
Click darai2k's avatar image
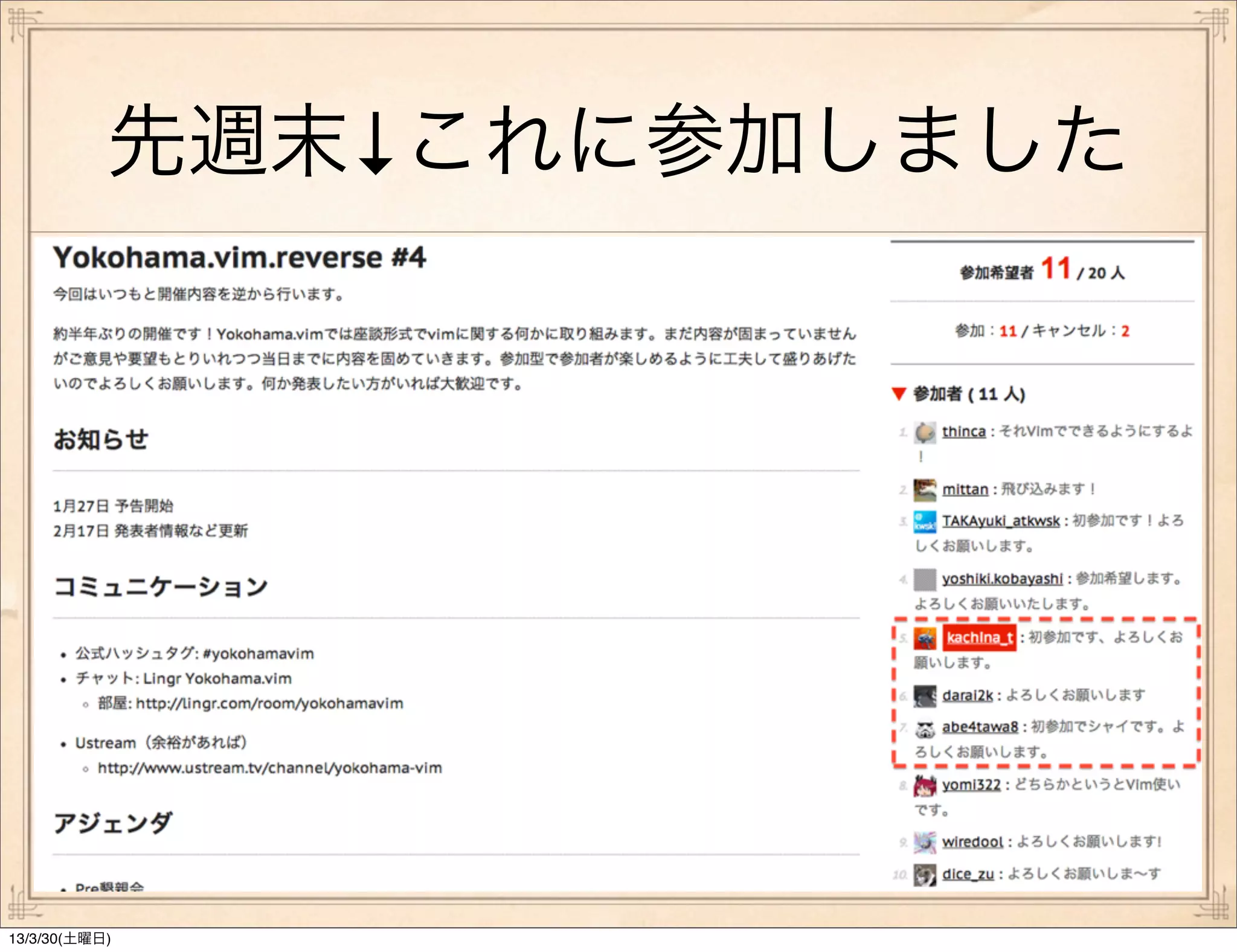[924, 696]
